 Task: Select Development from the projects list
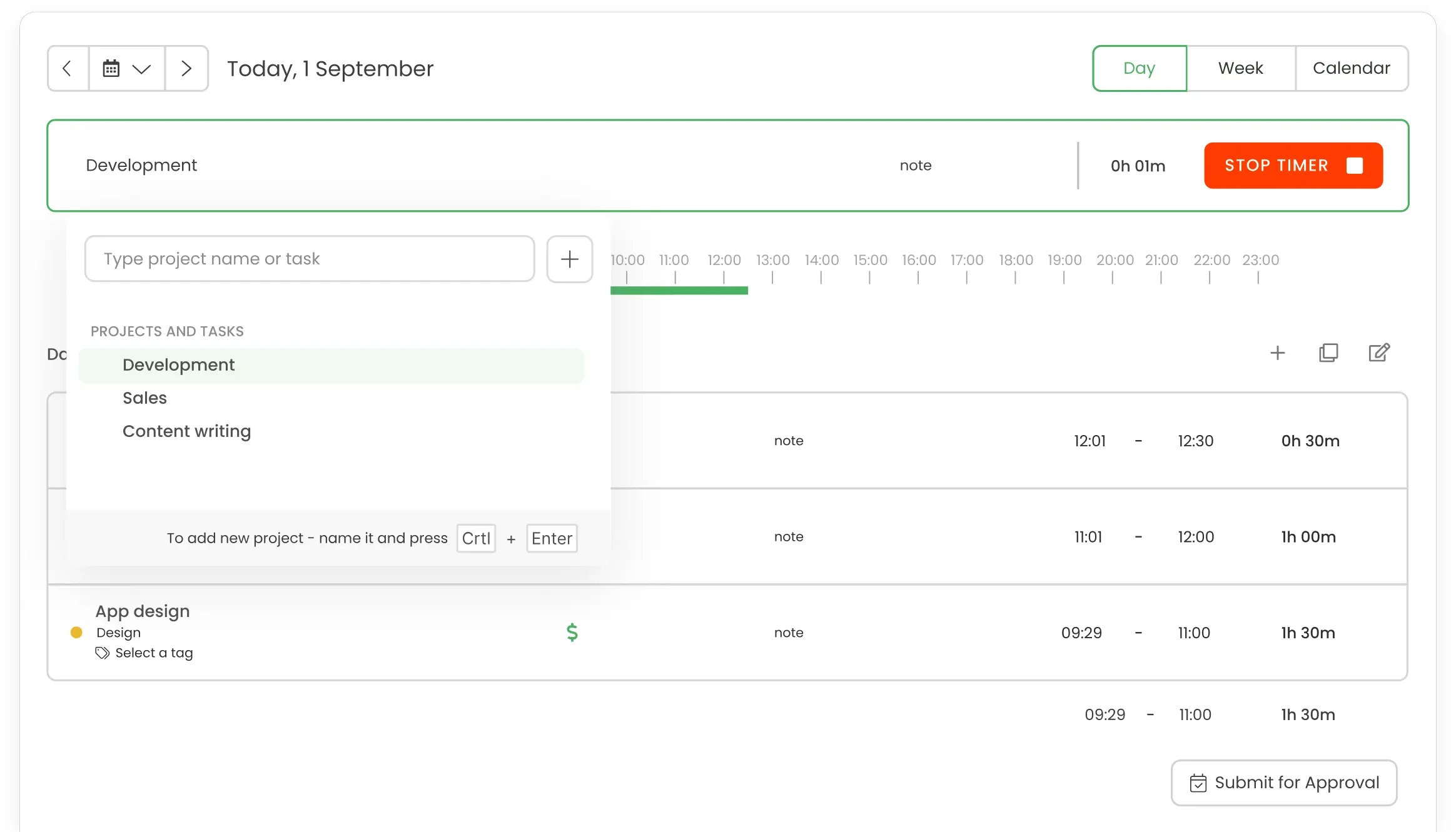coord(179,364)
